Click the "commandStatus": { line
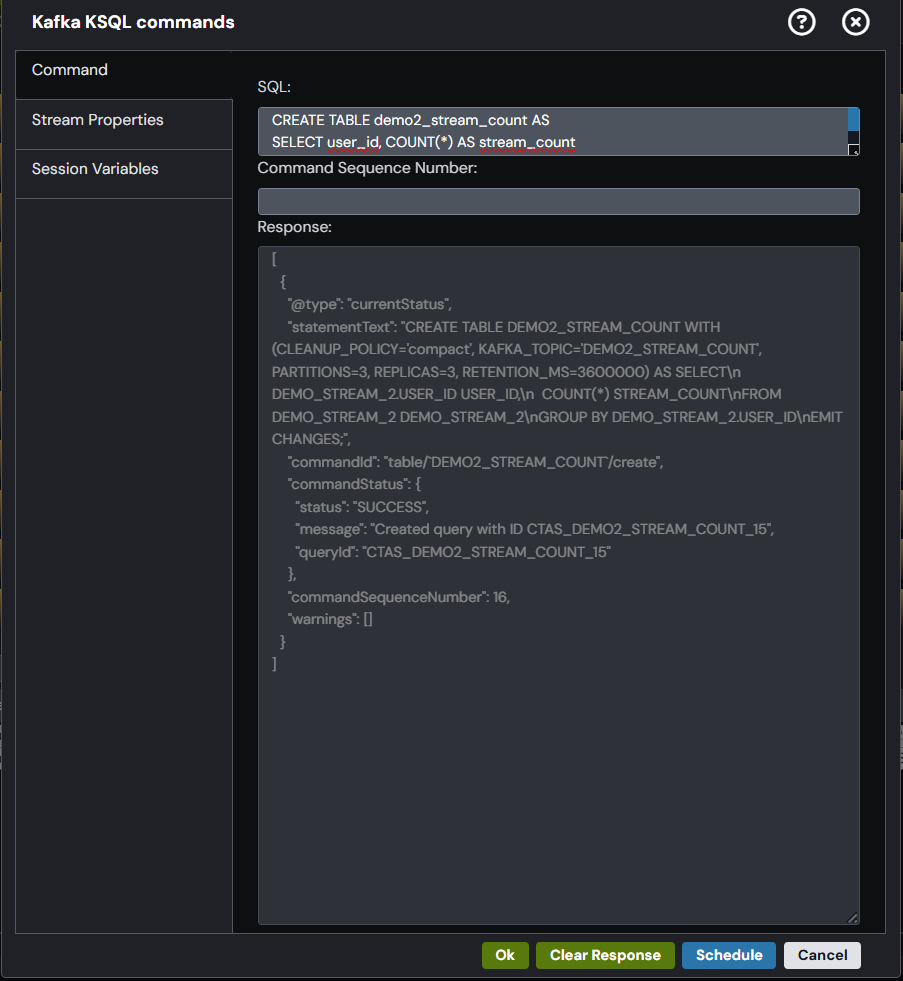903x981 pixels. coord(354,484)
